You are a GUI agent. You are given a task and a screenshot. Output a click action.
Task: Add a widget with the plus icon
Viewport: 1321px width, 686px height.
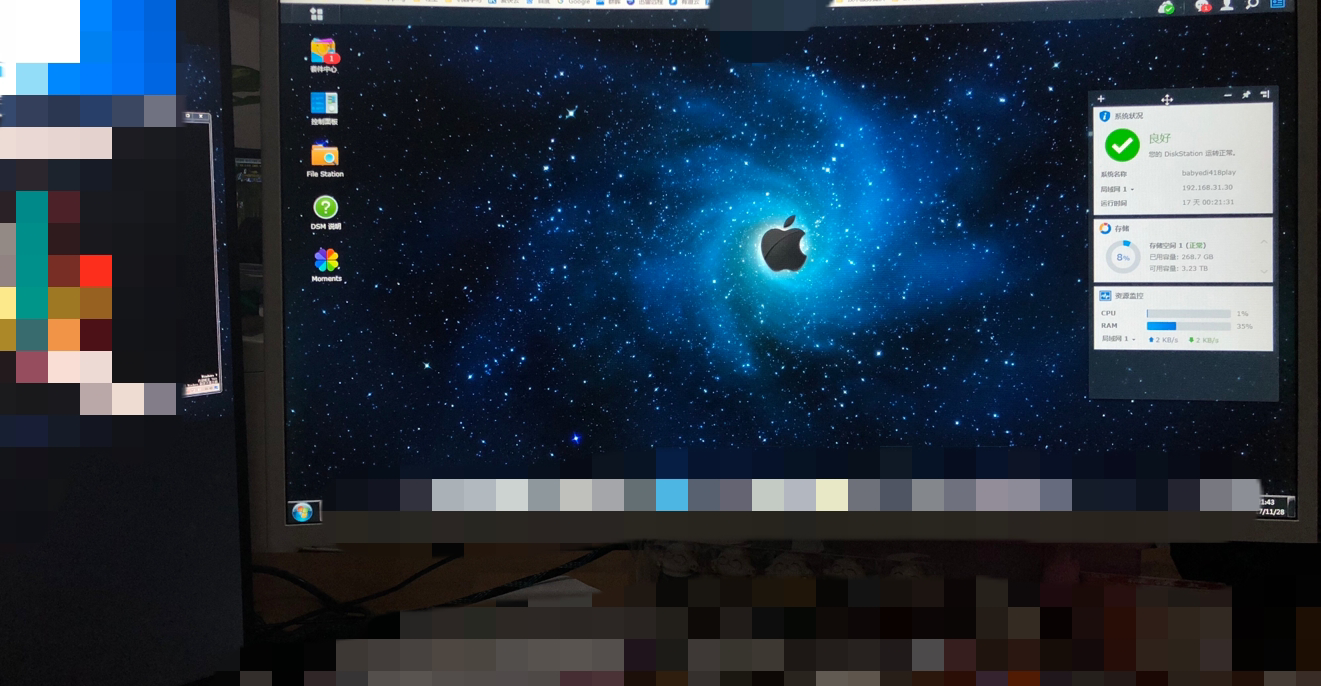click(x=1101, y=99)
